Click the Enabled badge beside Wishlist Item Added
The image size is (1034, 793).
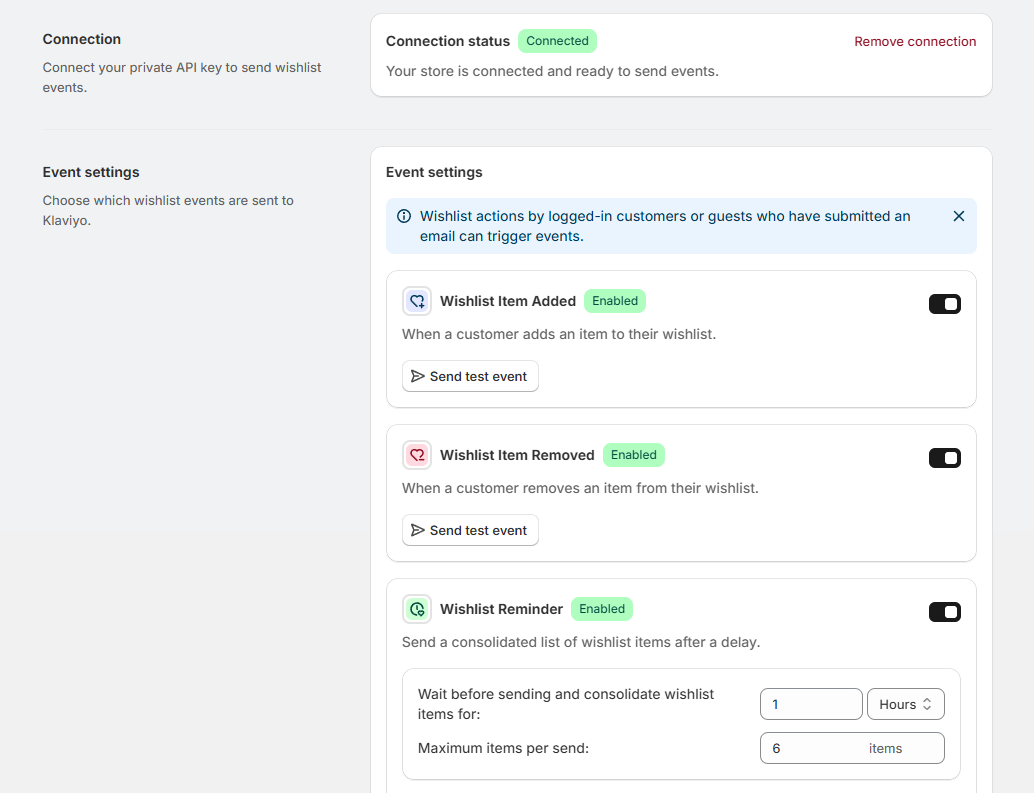pyautogui.click(x=615, y=301)
